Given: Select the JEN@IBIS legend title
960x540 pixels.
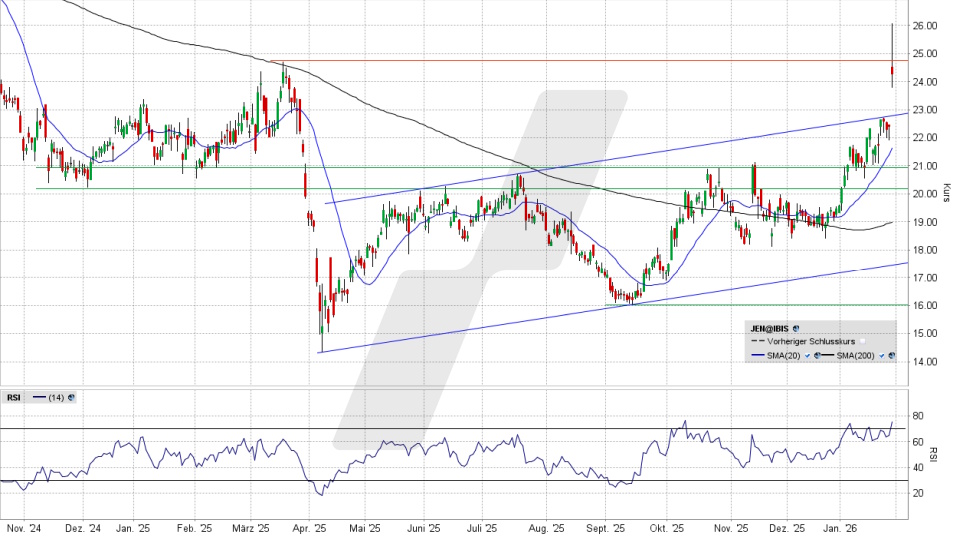Looking at the screenshot, I should click(768, 326).
